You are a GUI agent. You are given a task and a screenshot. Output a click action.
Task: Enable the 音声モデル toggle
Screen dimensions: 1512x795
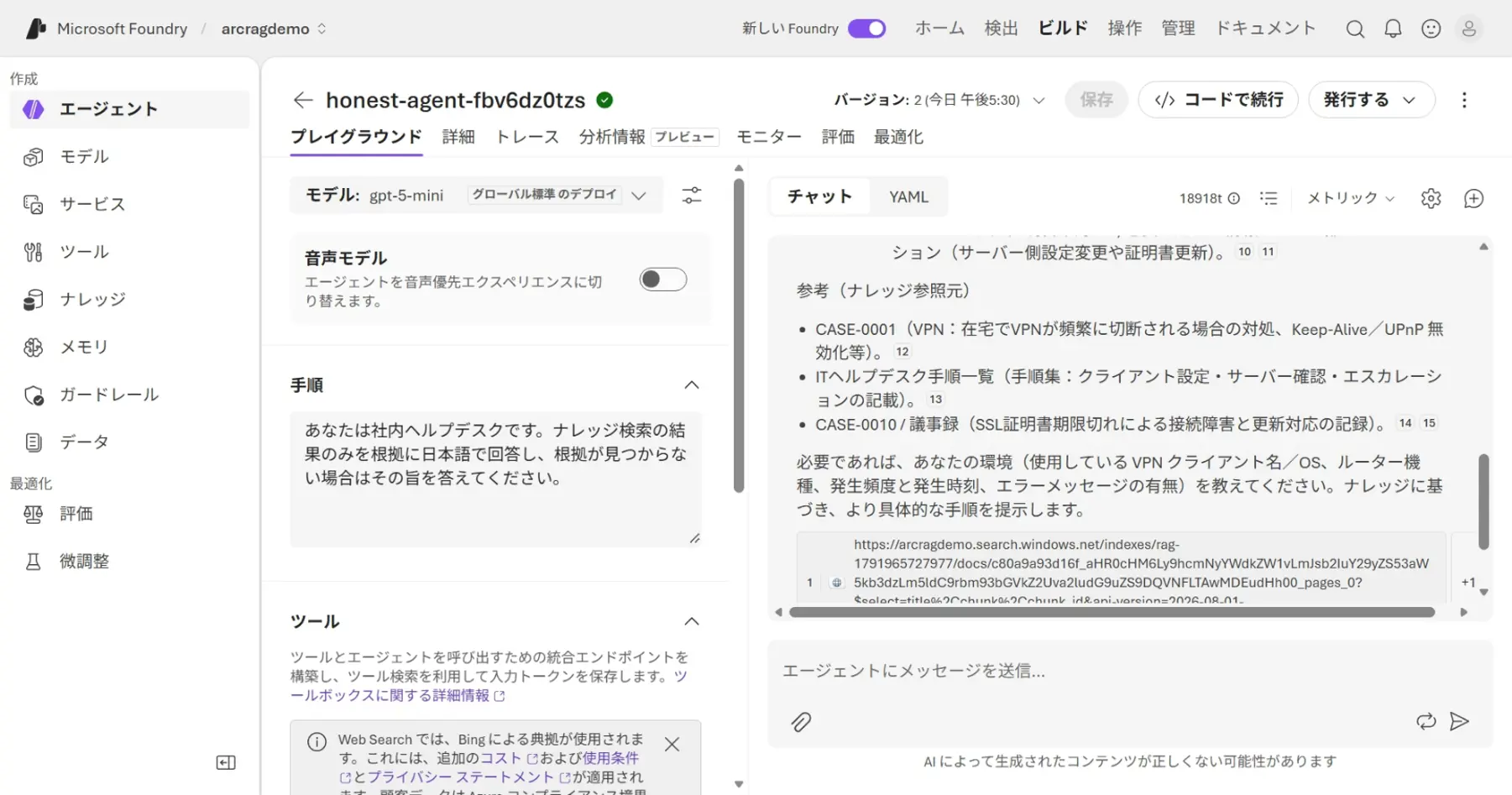click(663, 280)
